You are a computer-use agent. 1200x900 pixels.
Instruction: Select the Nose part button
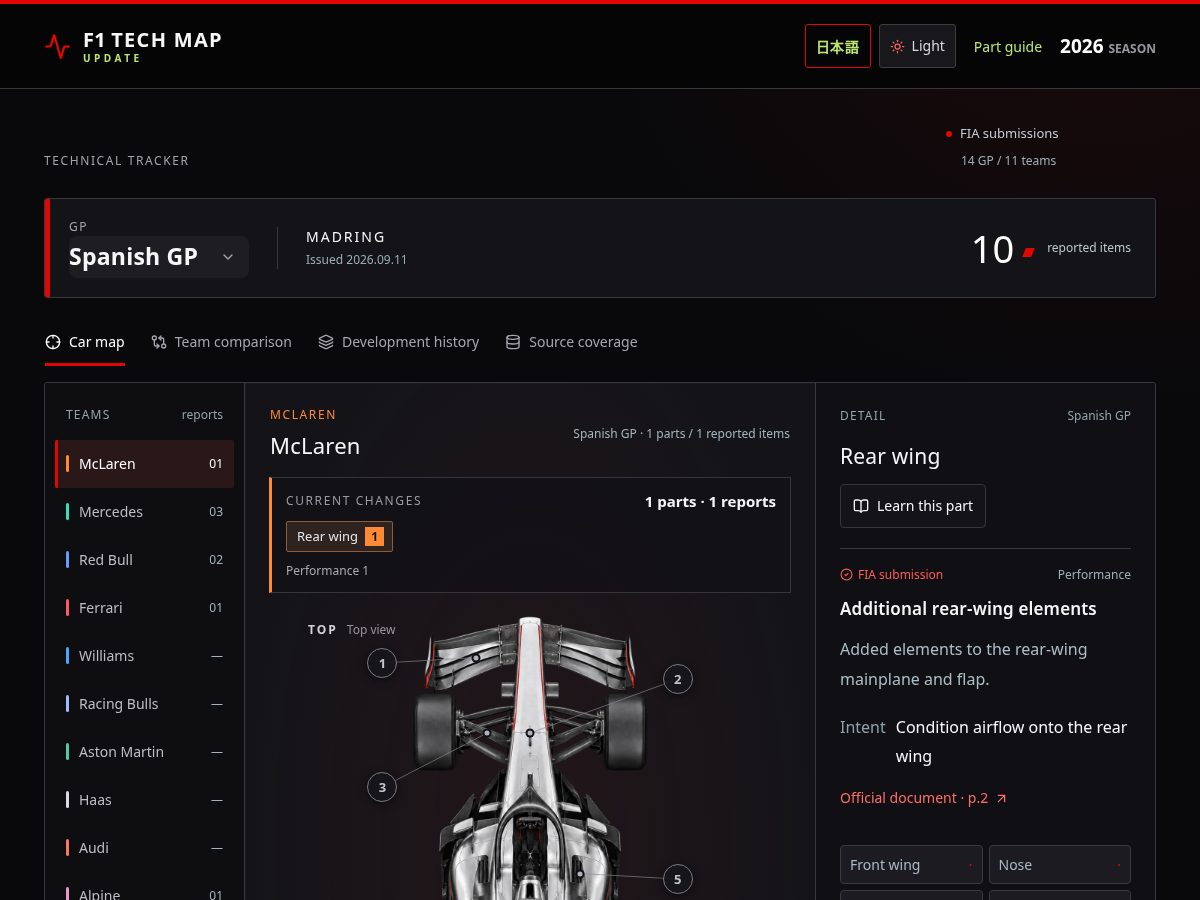1060,865
